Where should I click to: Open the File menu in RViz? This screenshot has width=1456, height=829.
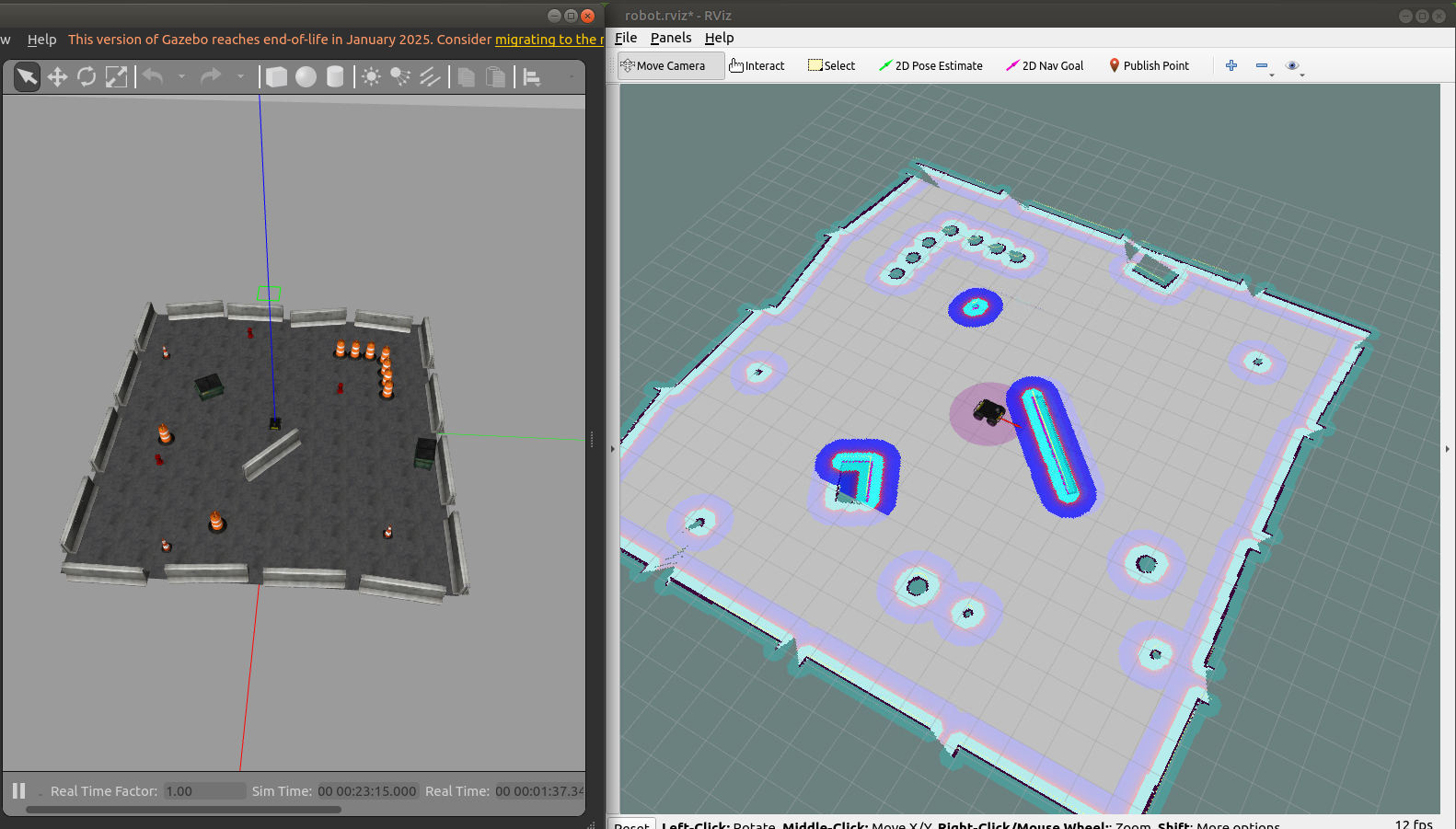point(626,38)
